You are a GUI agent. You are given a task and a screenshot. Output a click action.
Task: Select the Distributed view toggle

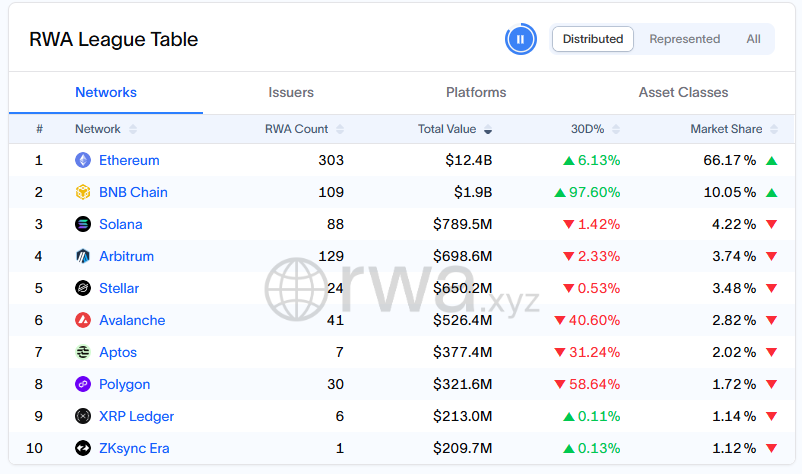tap(593, 39)
